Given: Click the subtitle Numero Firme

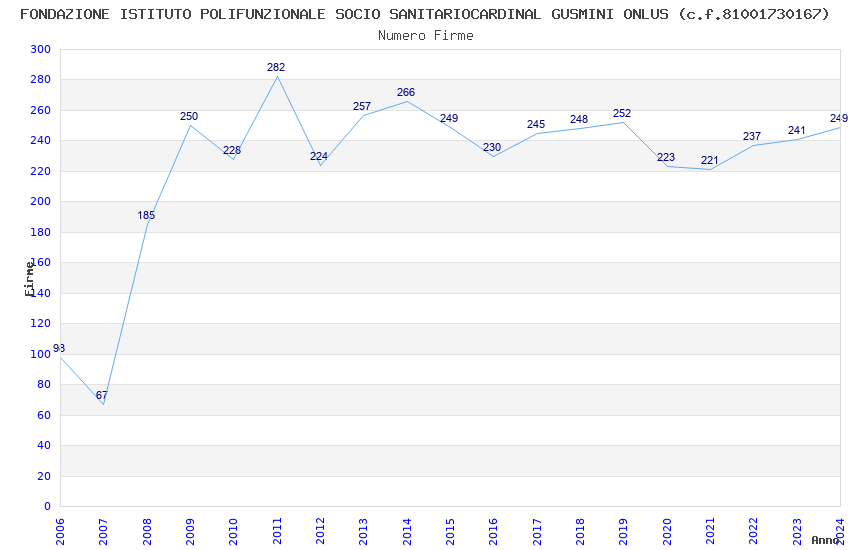Looking at the screenshot, I should 426,36.
